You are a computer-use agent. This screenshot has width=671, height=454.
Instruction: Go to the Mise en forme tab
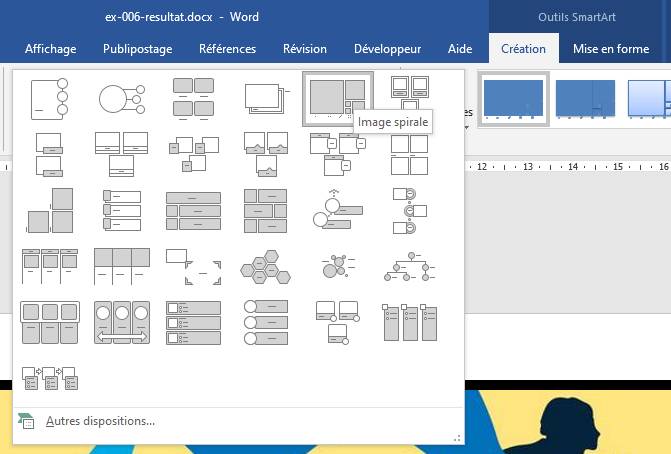coord(610,49)
